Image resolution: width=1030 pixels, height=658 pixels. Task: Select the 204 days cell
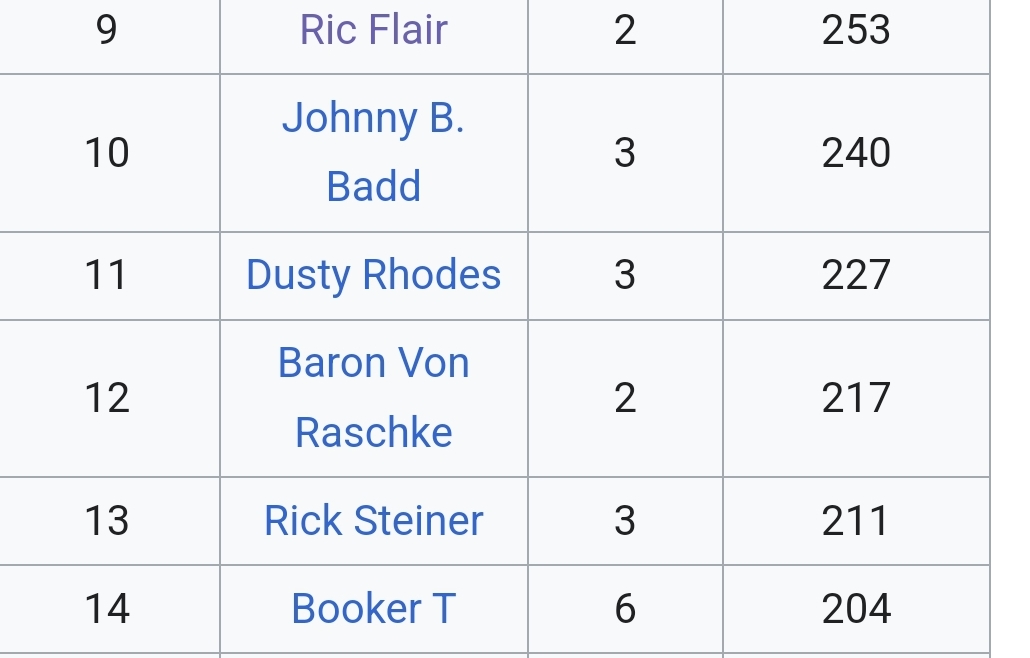[x=856, y=608]
